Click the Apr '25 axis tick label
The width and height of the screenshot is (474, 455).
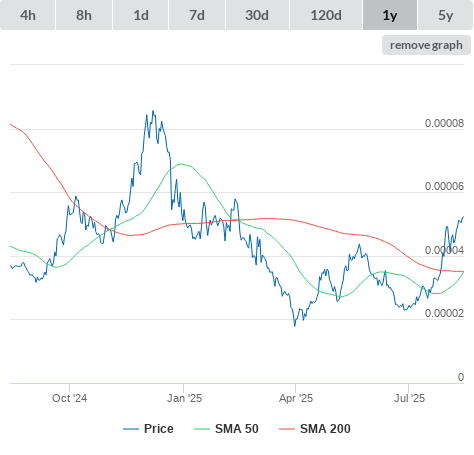point(296,398)
